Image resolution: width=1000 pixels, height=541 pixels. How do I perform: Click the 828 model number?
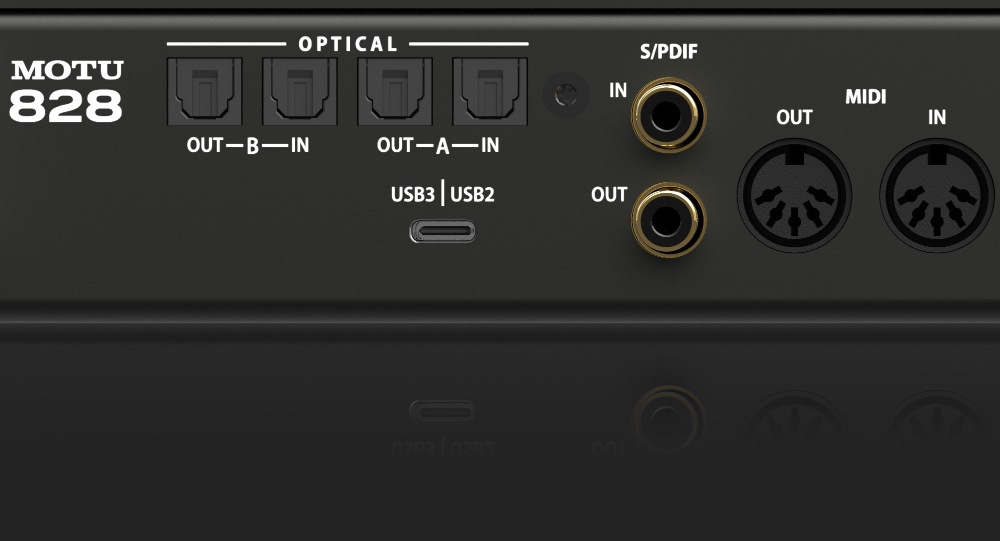66,105
